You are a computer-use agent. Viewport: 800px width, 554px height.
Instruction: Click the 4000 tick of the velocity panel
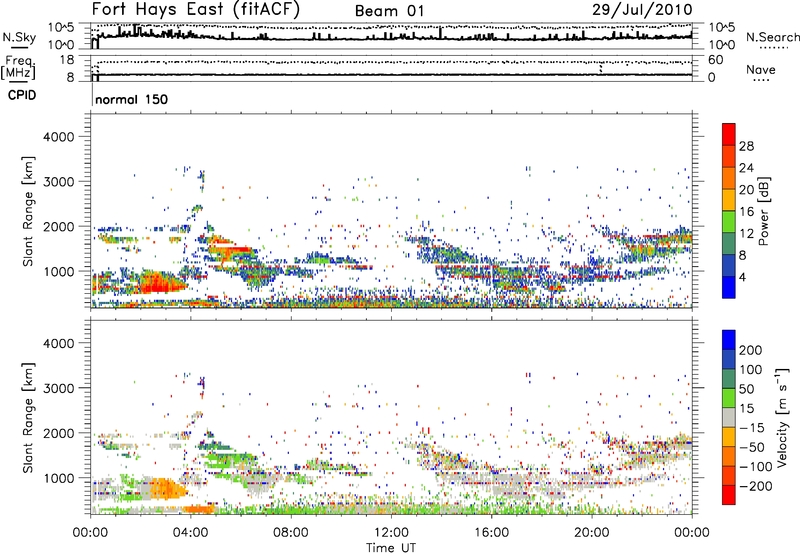(59, 343)
